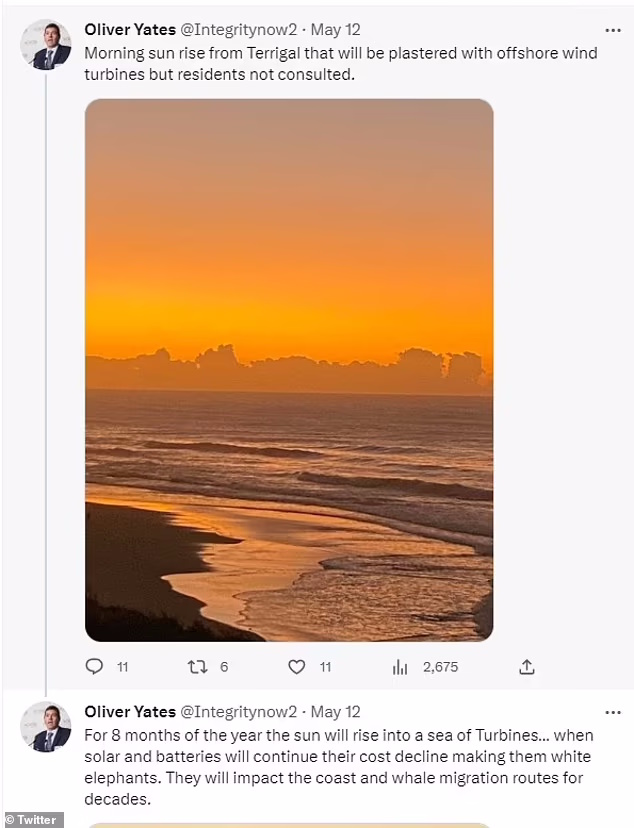Click the reply speech bubble icon
Viewport: 634px width, 828px height.
pyautogui.click(x=94, y=666)
